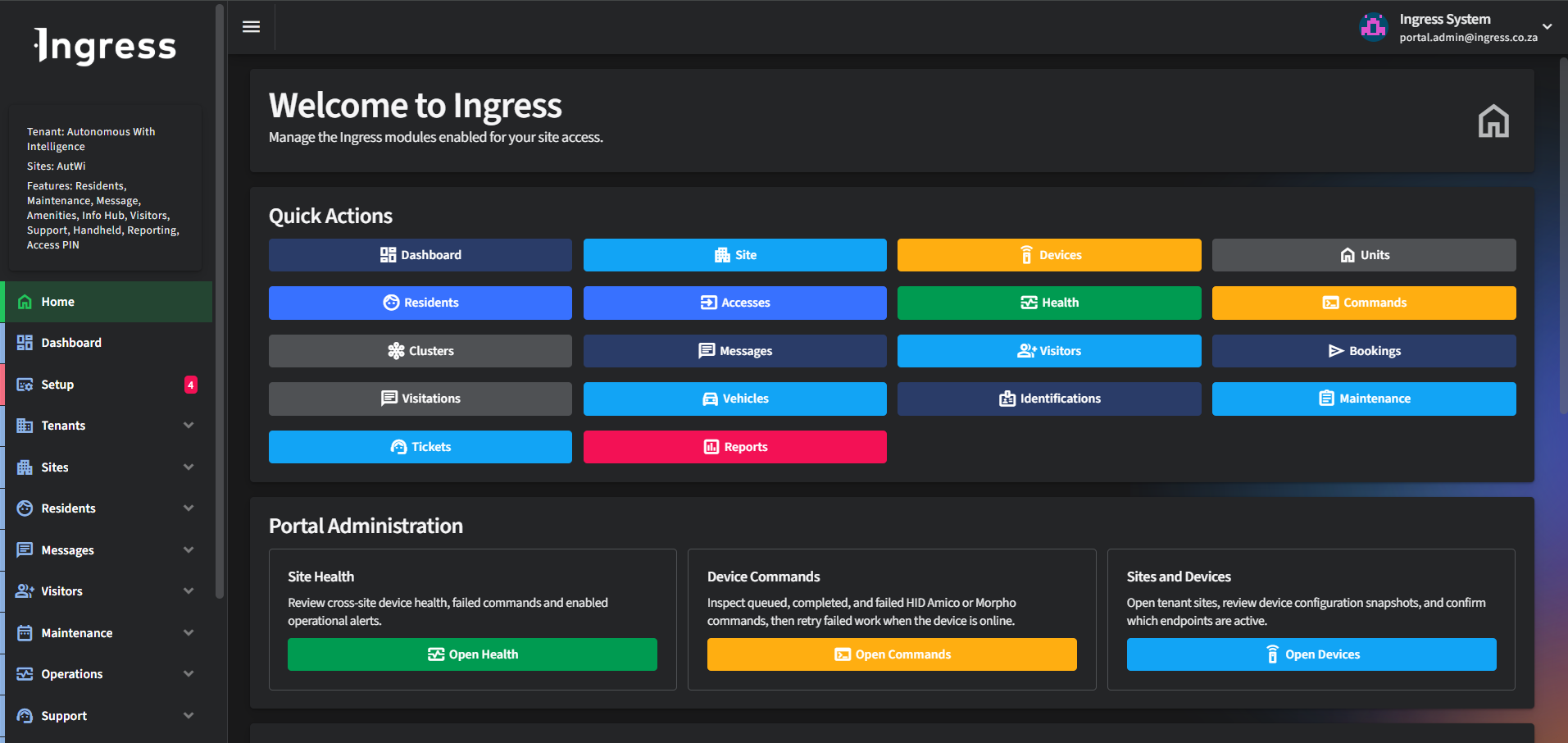Click the home icon in Welcome banner
This screenshot has height=743, width=1568.
click(x=1493, y=121)
